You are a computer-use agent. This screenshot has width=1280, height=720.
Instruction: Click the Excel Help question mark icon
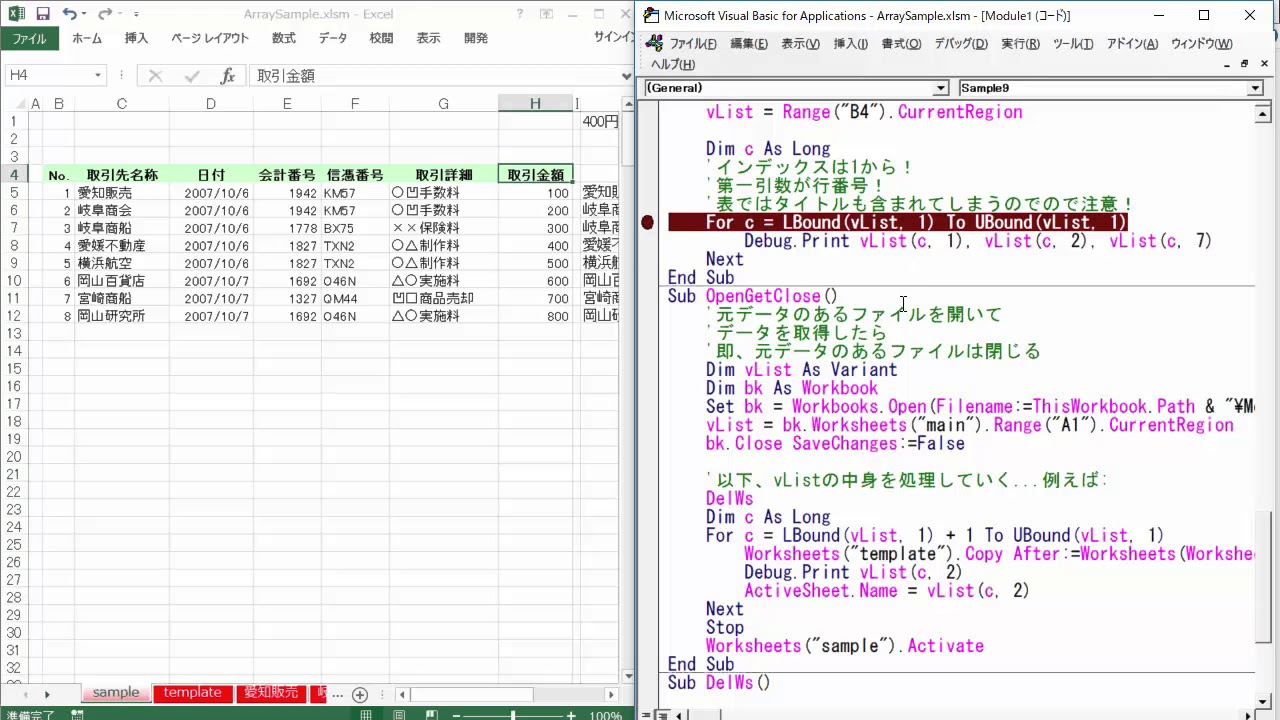tap(519, 14)
